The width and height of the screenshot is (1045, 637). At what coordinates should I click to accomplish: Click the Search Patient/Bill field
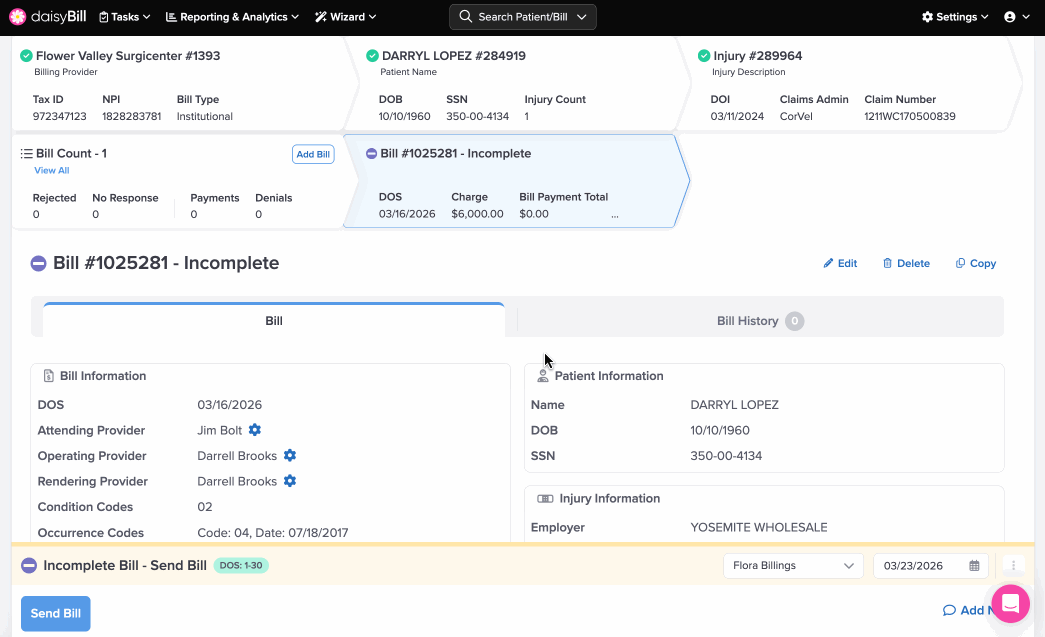[523, 17]
